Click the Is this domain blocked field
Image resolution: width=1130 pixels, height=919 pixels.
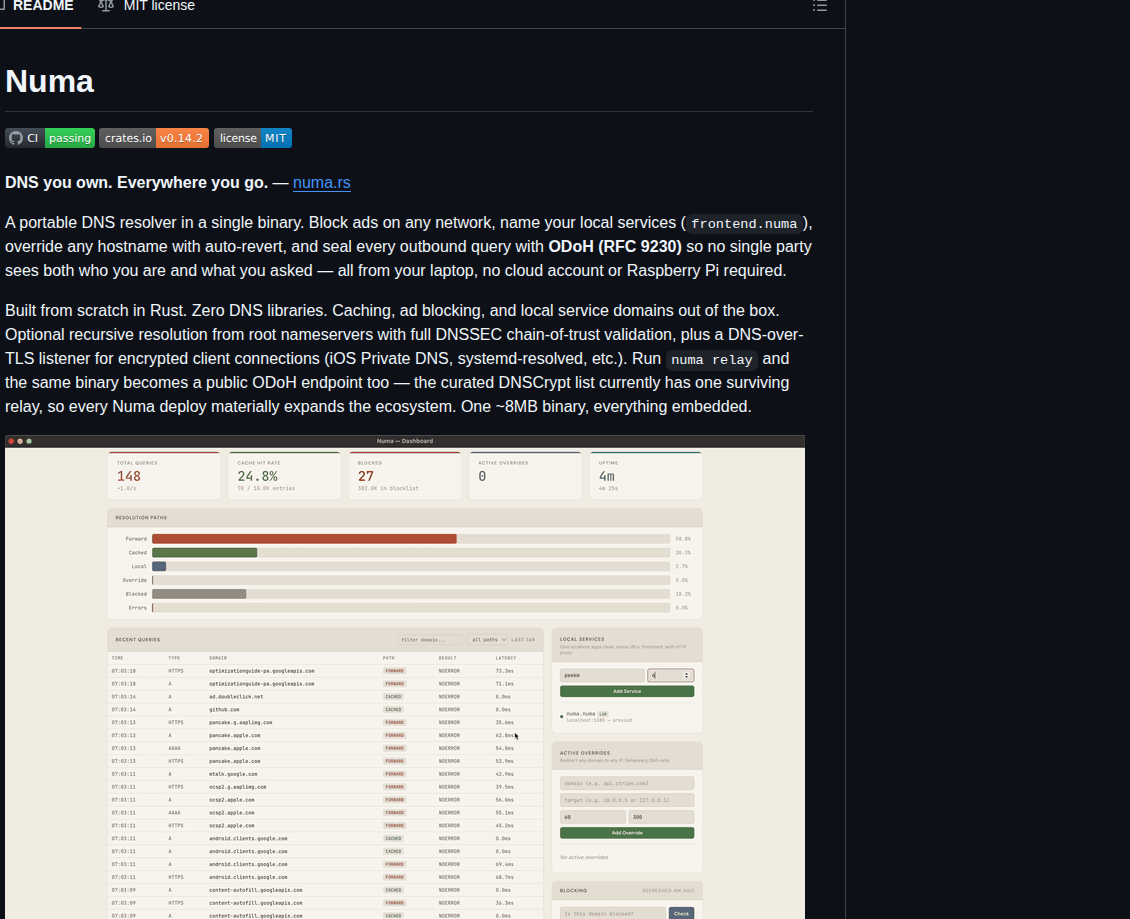coord(613,913)
